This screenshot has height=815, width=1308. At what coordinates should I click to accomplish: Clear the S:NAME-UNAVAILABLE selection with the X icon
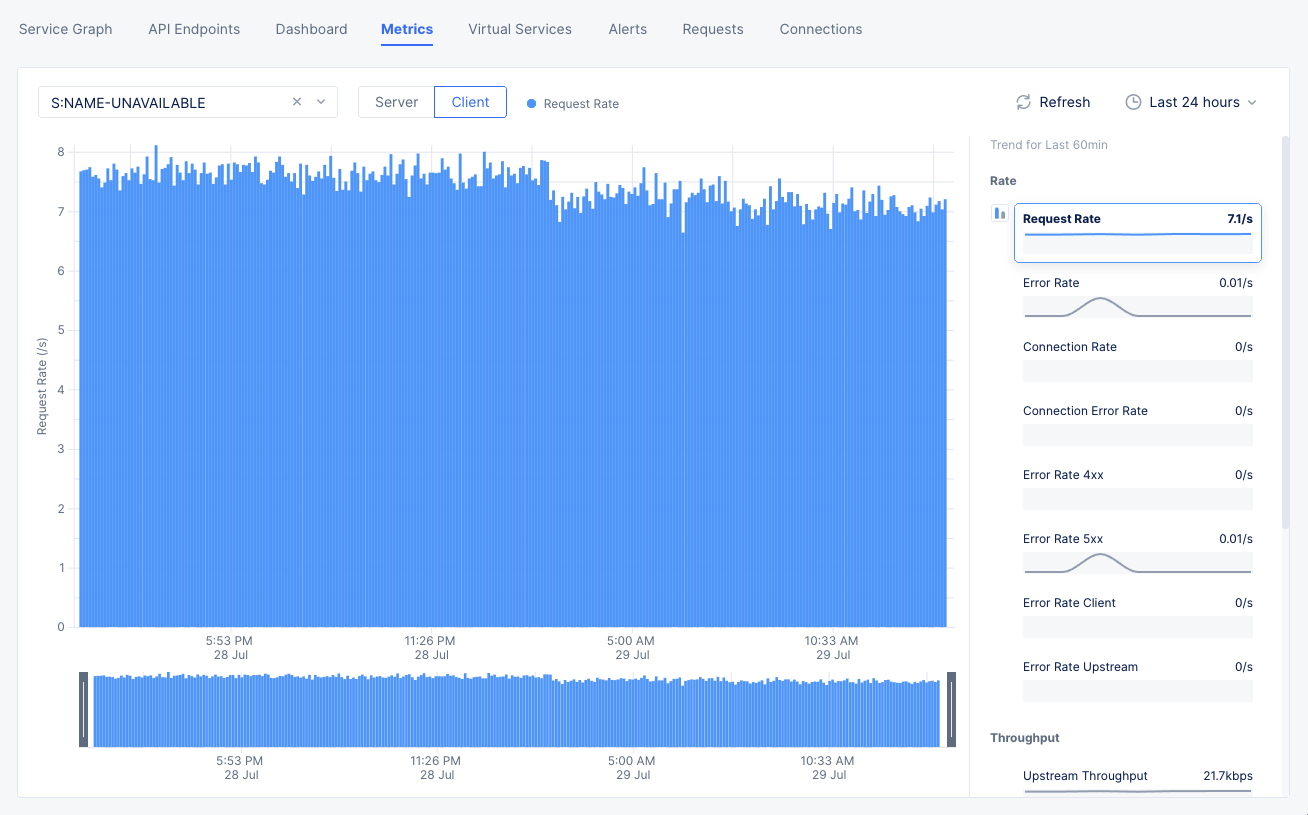[x=297, y=102]
